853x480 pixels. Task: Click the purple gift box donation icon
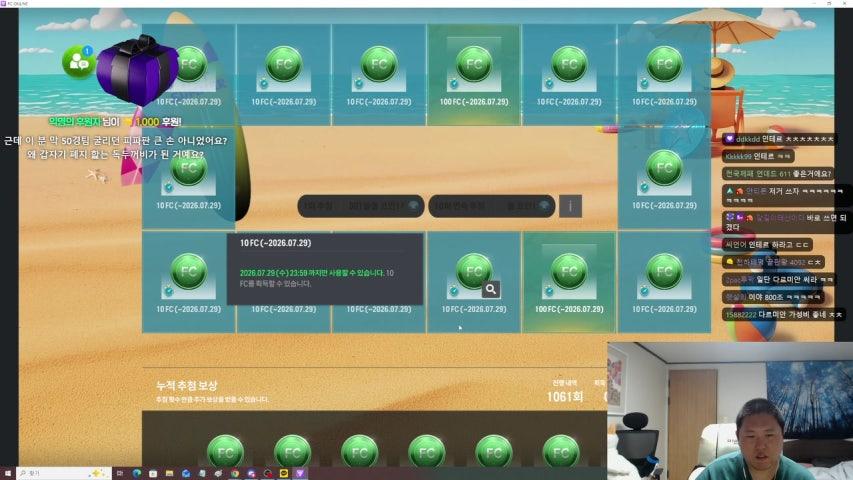(138, 71)
